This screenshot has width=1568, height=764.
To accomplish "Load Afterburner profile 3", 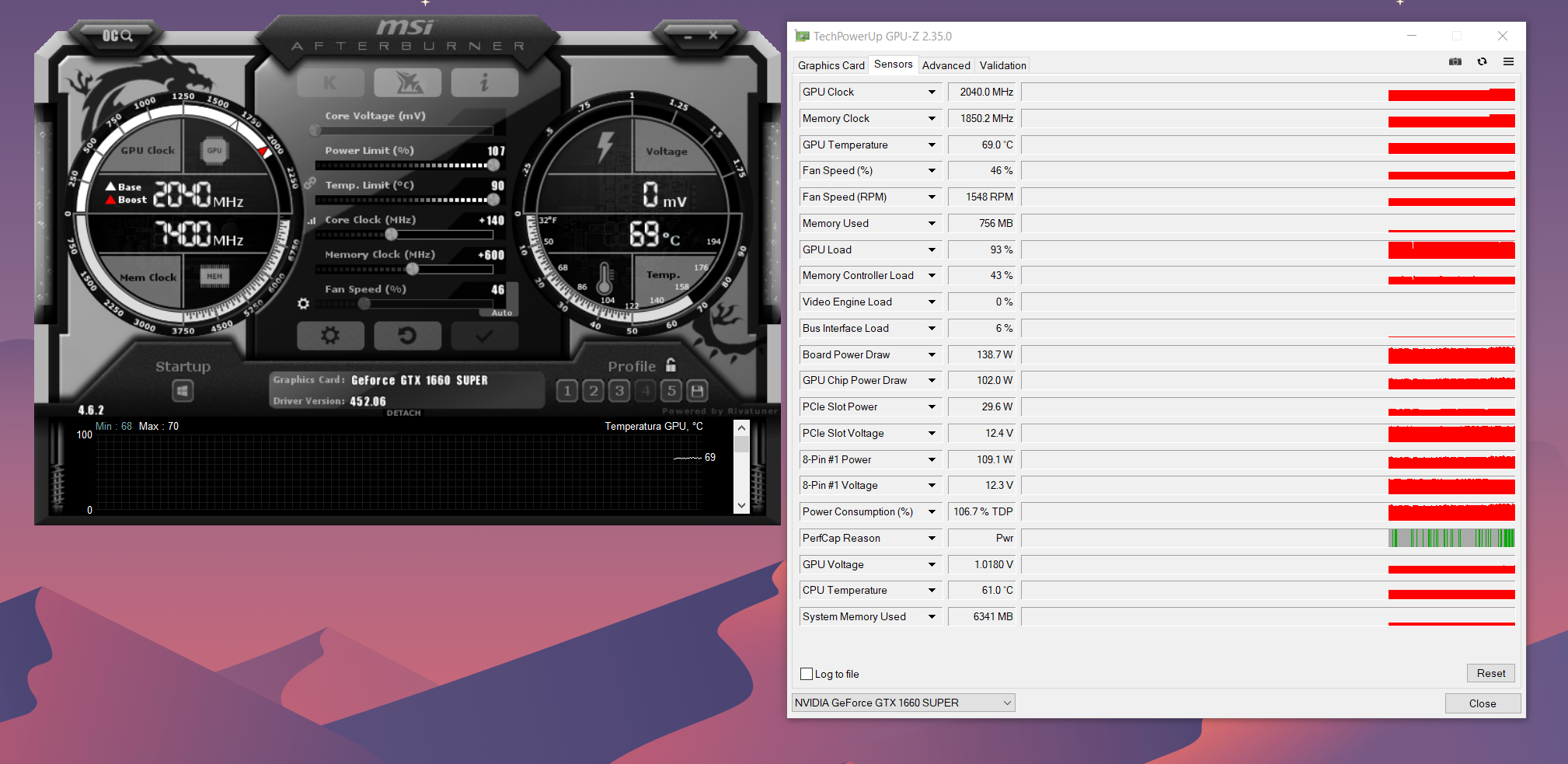I will (x=619, y=390).
